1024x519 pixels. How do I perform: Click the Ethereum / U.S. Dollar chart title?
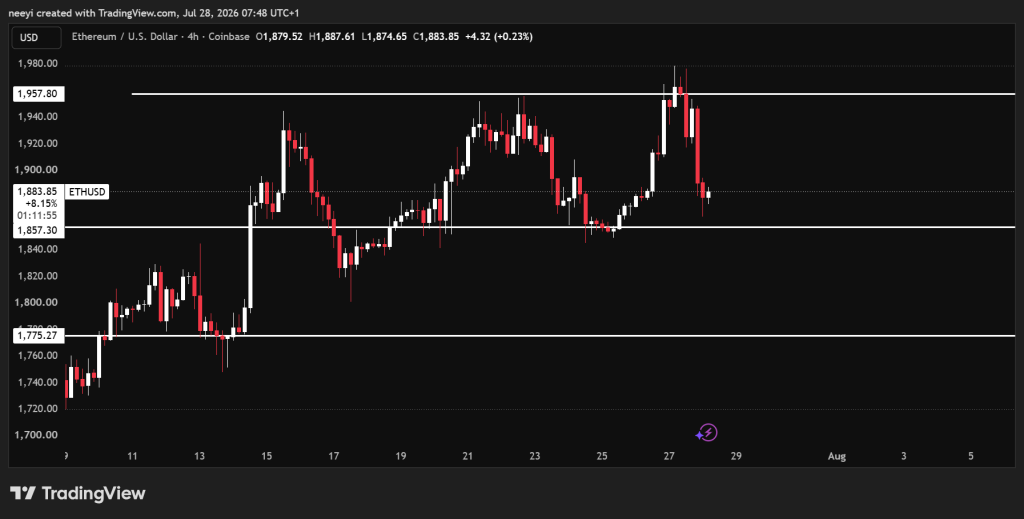coord(124,37)
